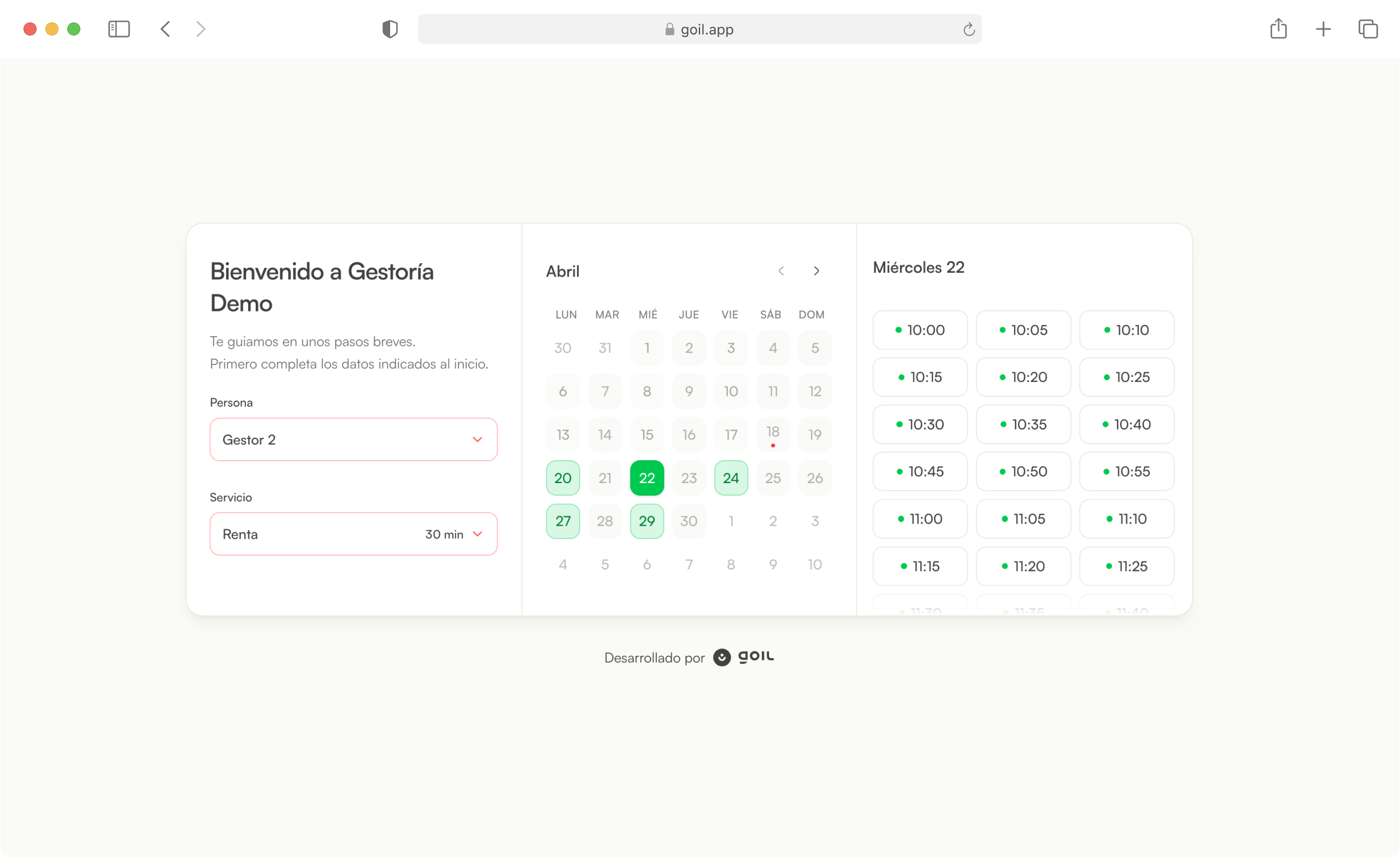Select April 27 on the calendar
The image size is (1400, 858).
pyautogui.click(x=562, y=521)
